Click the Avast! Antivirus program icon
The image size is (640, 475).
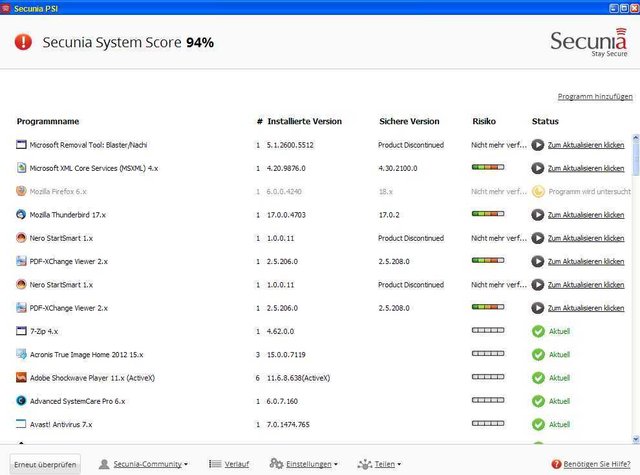(21, 424)
